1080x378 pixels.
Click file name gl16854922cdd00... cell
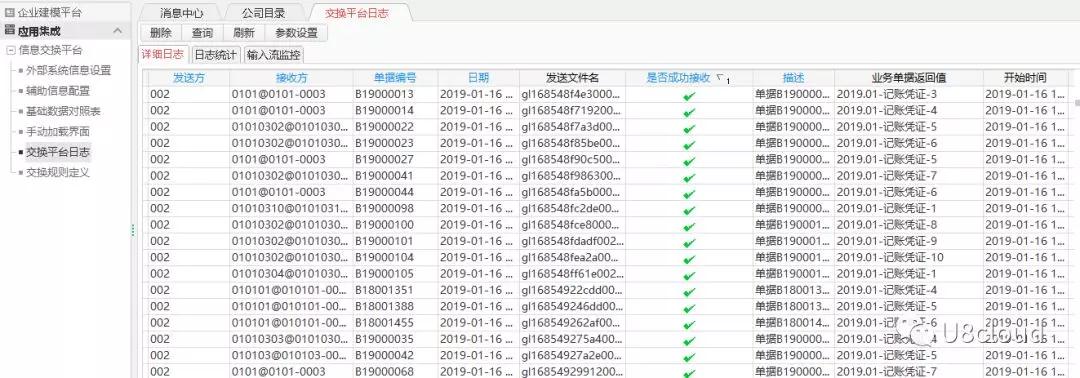pyautogui.click(x=572, y=291)
